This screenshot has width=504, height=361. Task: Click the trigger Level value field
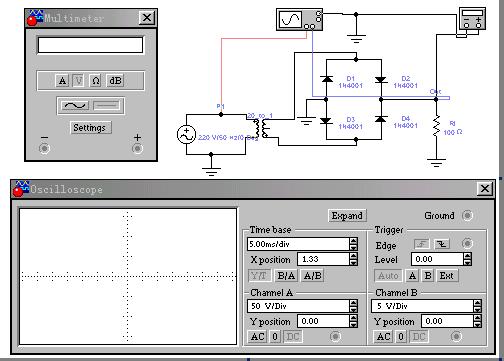pyautogui.click(x=437, y=259)
